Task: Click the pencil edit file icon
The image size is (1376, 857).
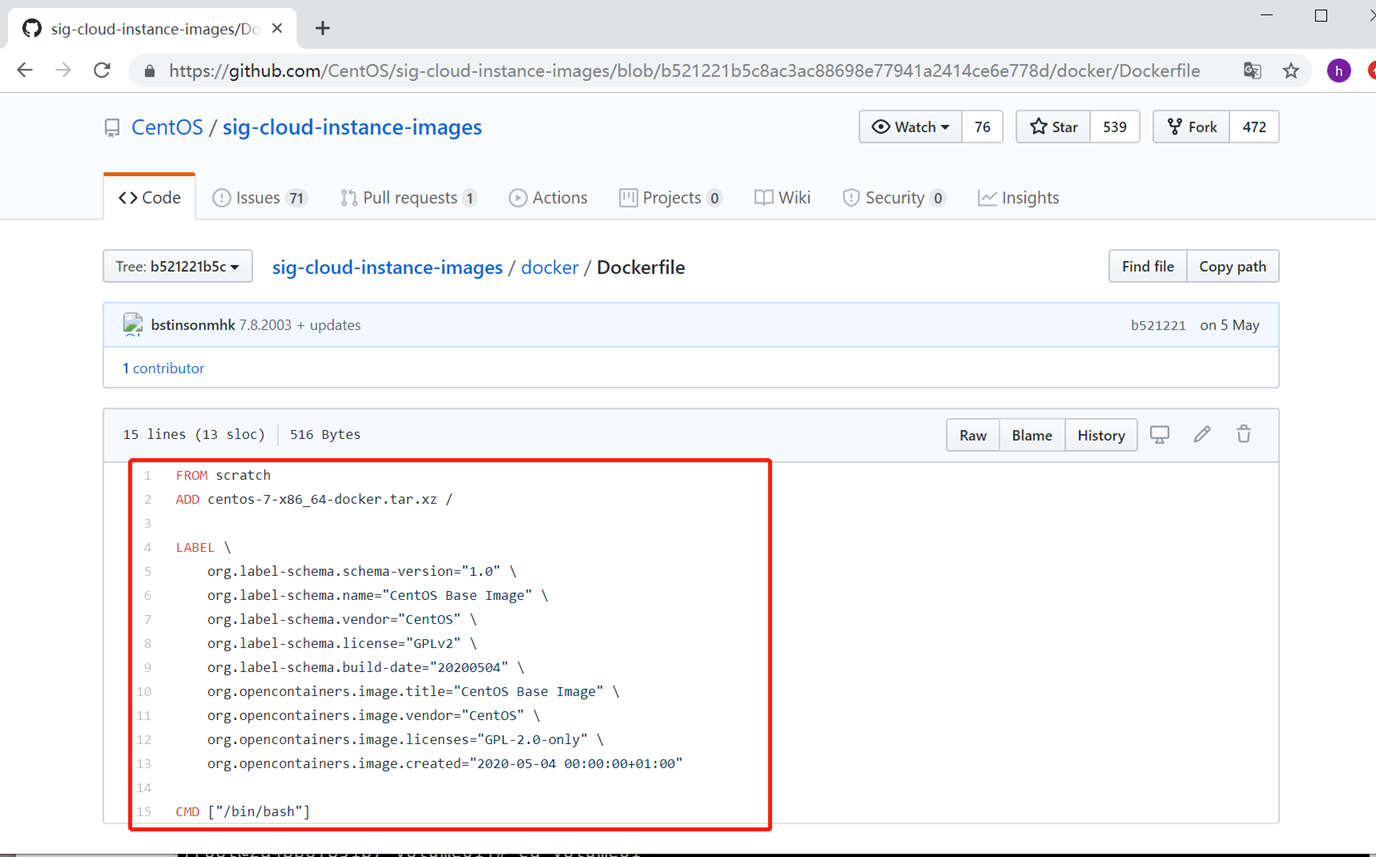Action: [1202, 435]
